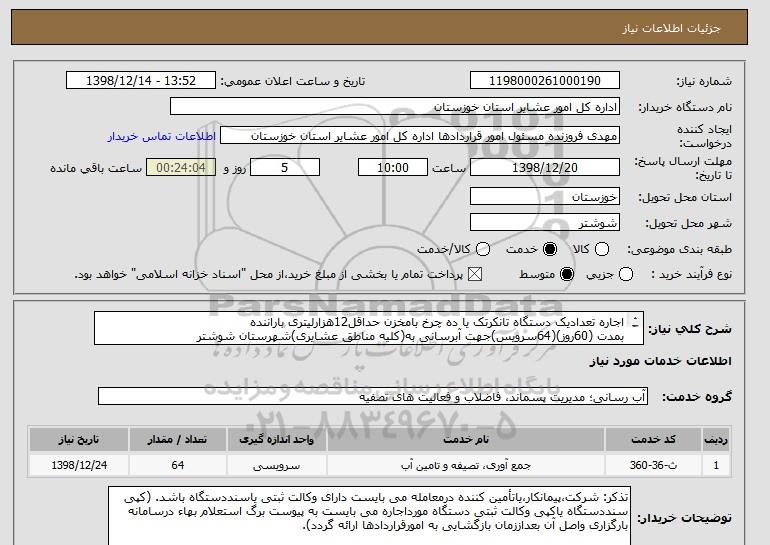This screenshot has width=770, height=545.
Task: Click the need date cell 1398/12/24
Action: pyautogui.click(x=79, y=465)
